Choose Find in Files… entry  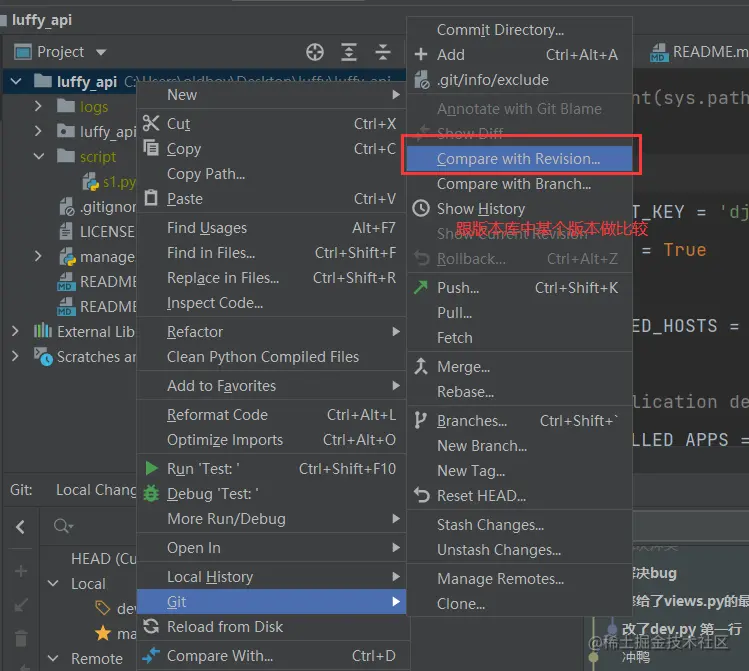271,252
